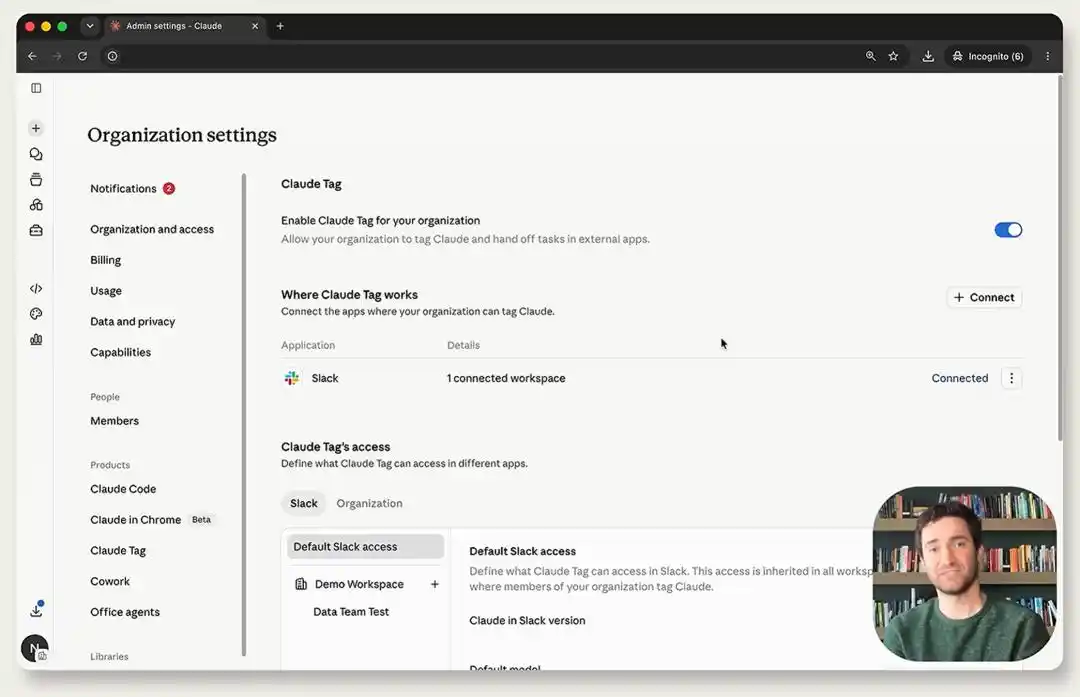
Task: Open the Slack row three-dot menu
Action: coord(1011,378)
